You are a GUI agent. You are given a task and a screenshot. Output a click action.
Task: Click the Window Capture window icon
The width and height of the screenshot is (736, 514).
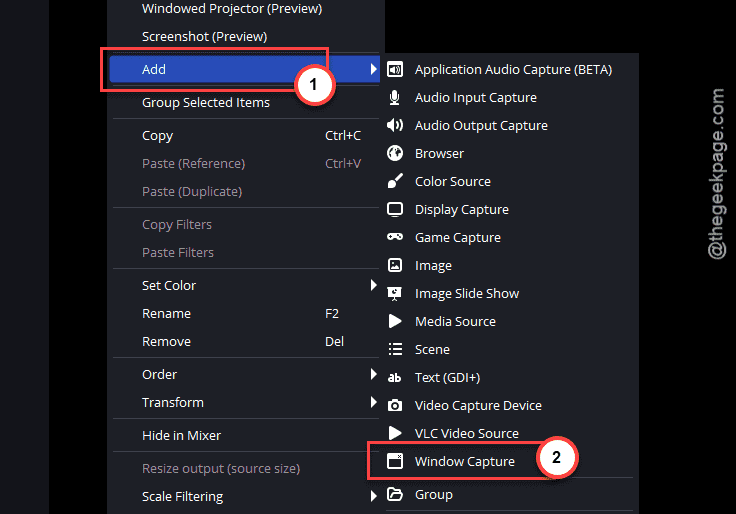tap(395, 461)
